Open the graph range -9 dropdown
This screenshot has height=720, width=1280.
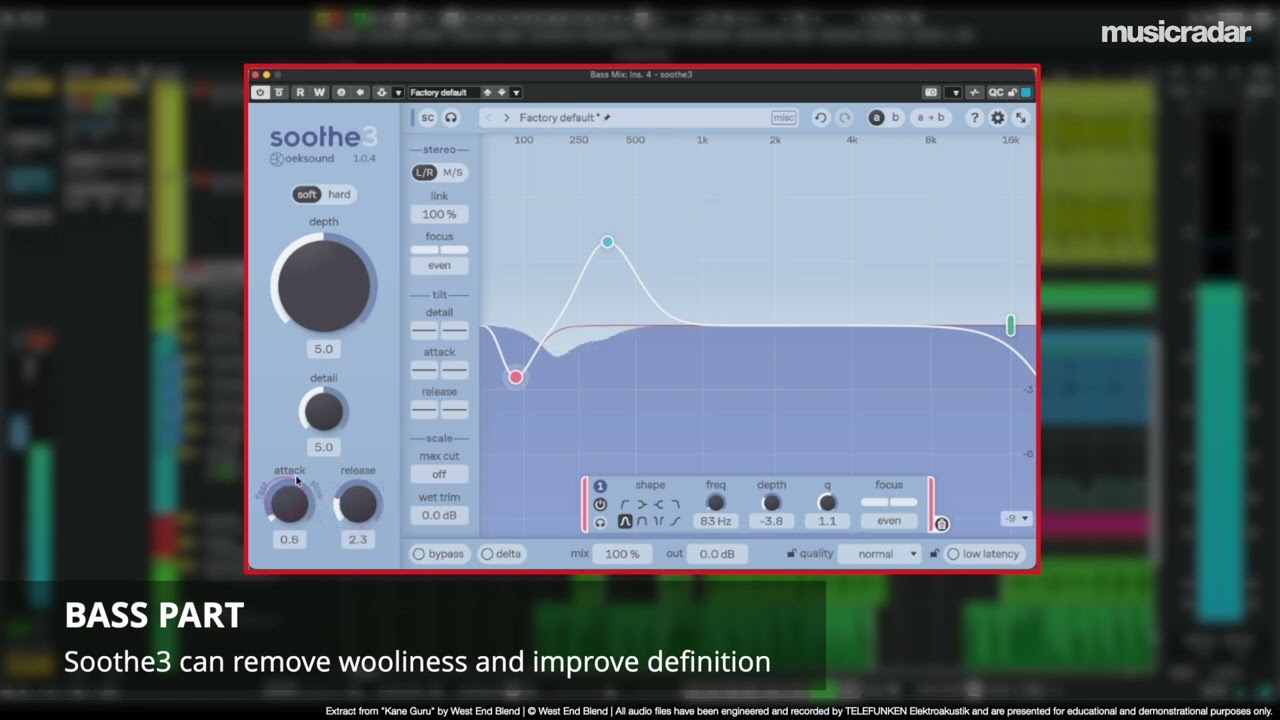1016,518
